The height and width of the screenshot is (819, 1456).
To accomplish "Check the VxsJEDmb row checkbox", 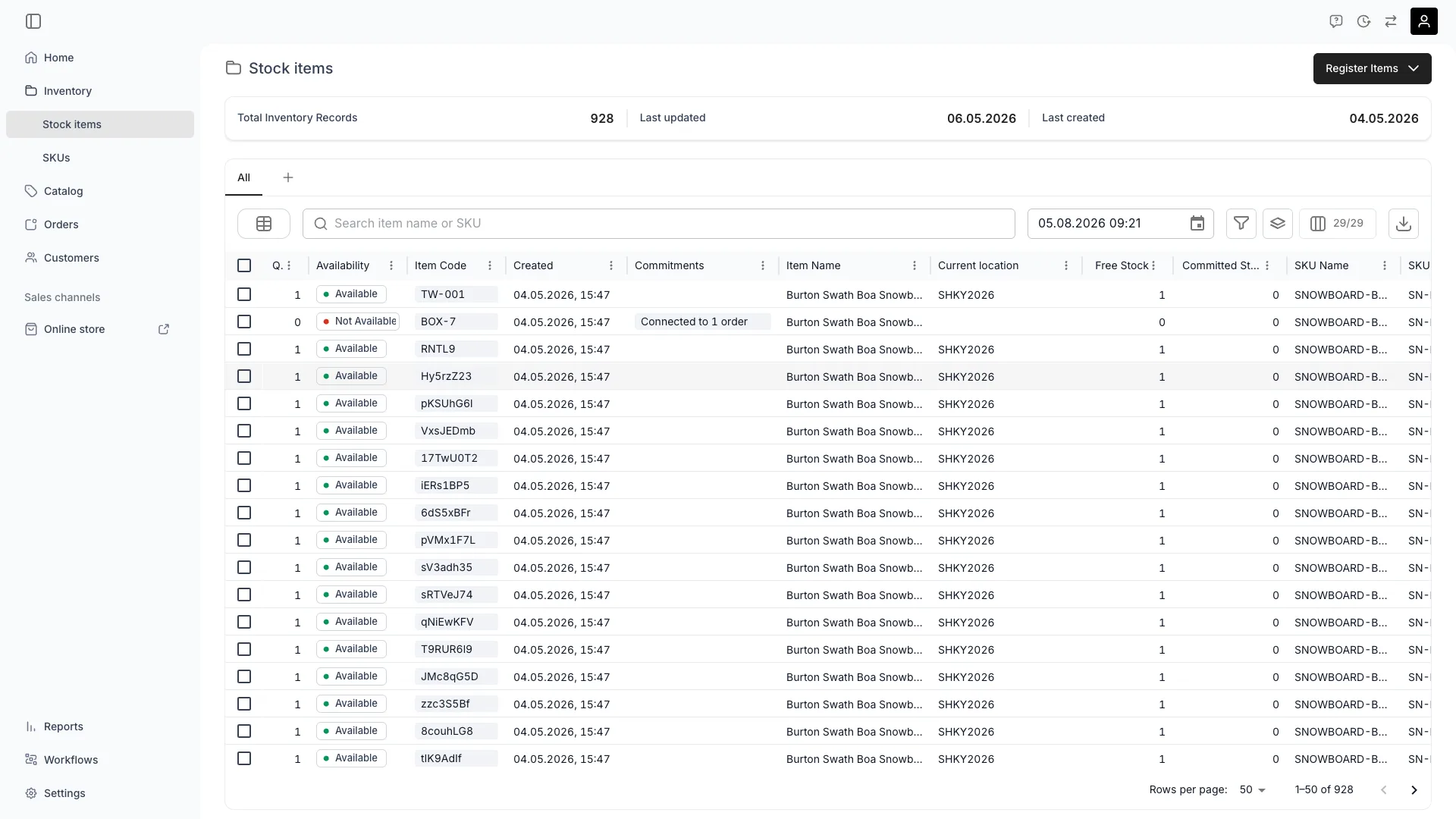I will click(244, 431).
